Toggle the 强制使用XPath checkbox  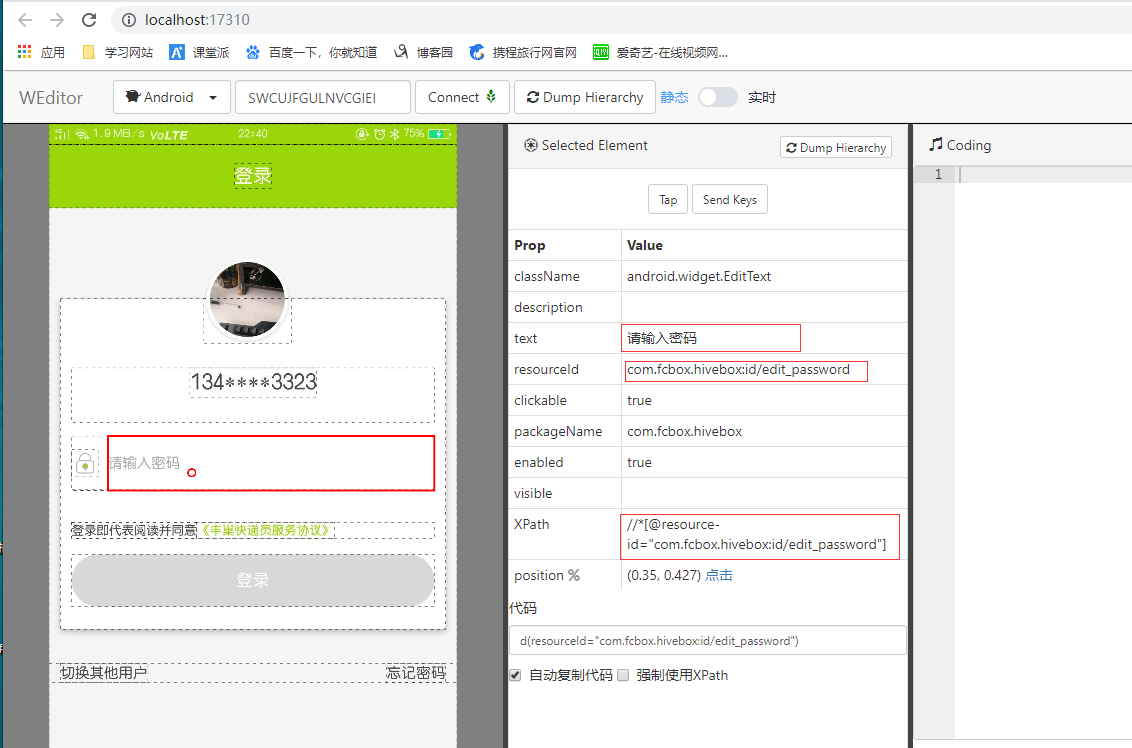623,675
